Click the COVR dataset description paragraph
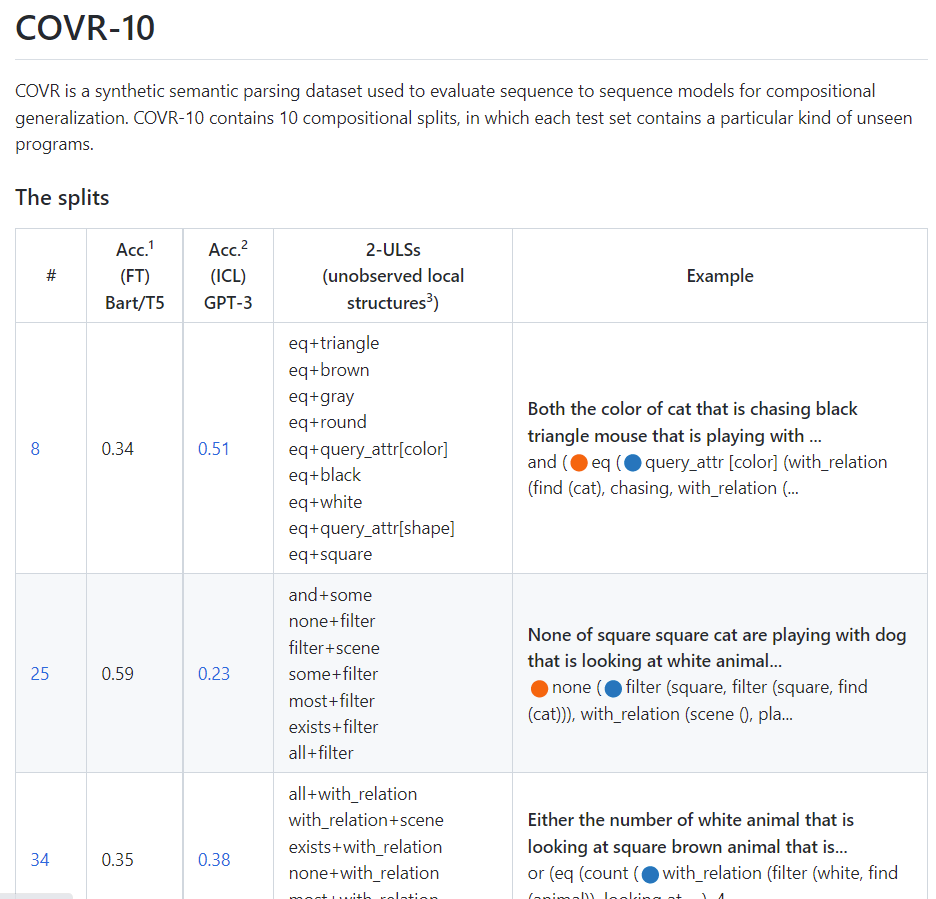The width and height of the screenshot is (936, 899). (463, 118)
